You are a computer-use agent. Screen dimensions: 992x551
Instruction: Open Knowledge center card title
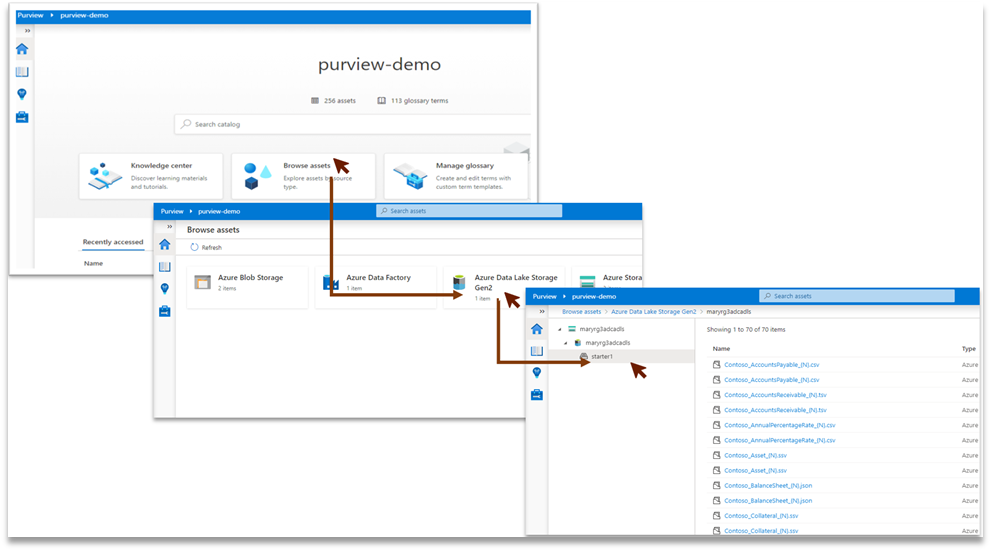pos(161,166)
